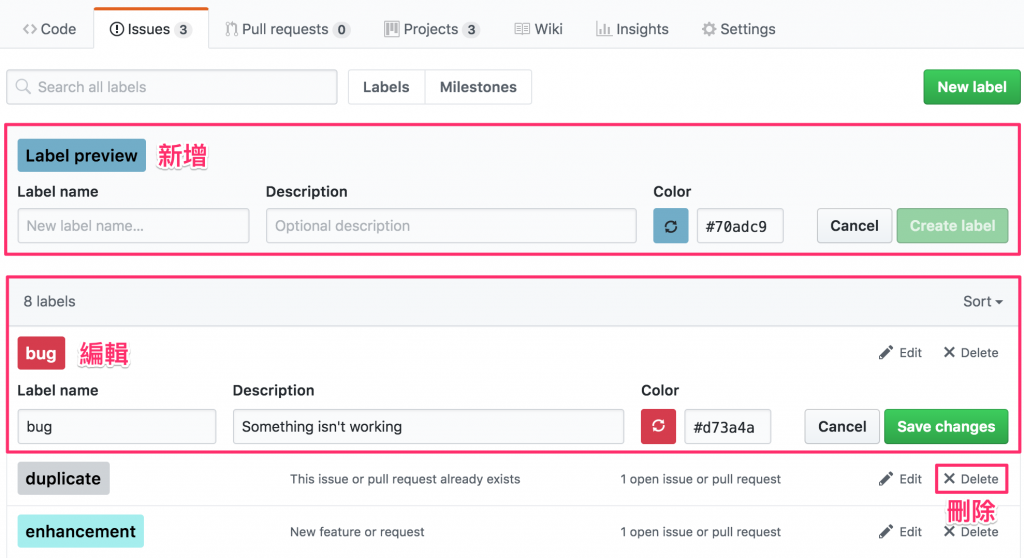
Task: Click the X Delete icon for duplicate label
Action: click(x=949, y=479)
